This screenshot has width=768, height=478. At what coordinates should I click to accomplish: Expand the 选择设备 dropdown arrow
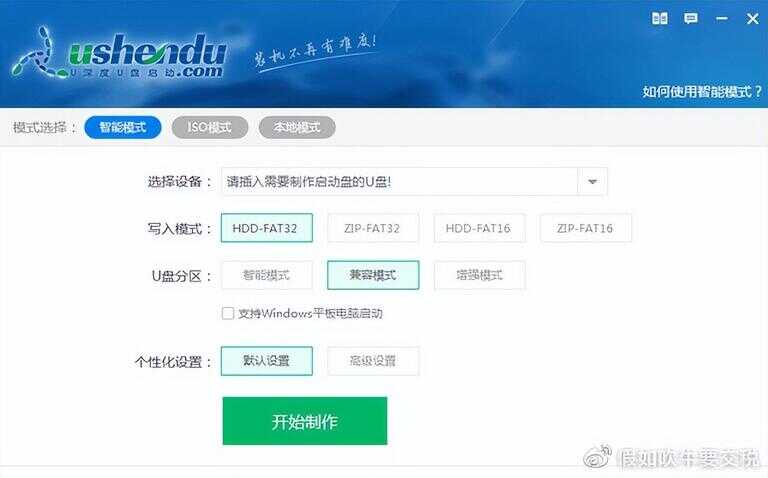593,182
